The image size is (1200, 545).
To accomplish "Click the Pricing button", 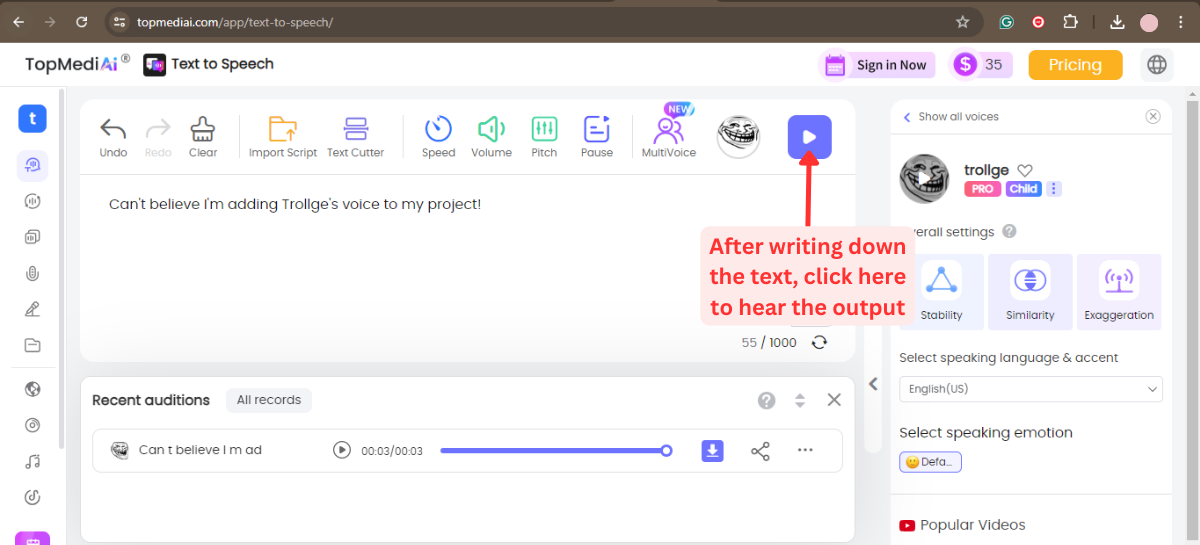I will click(1075, 65).
